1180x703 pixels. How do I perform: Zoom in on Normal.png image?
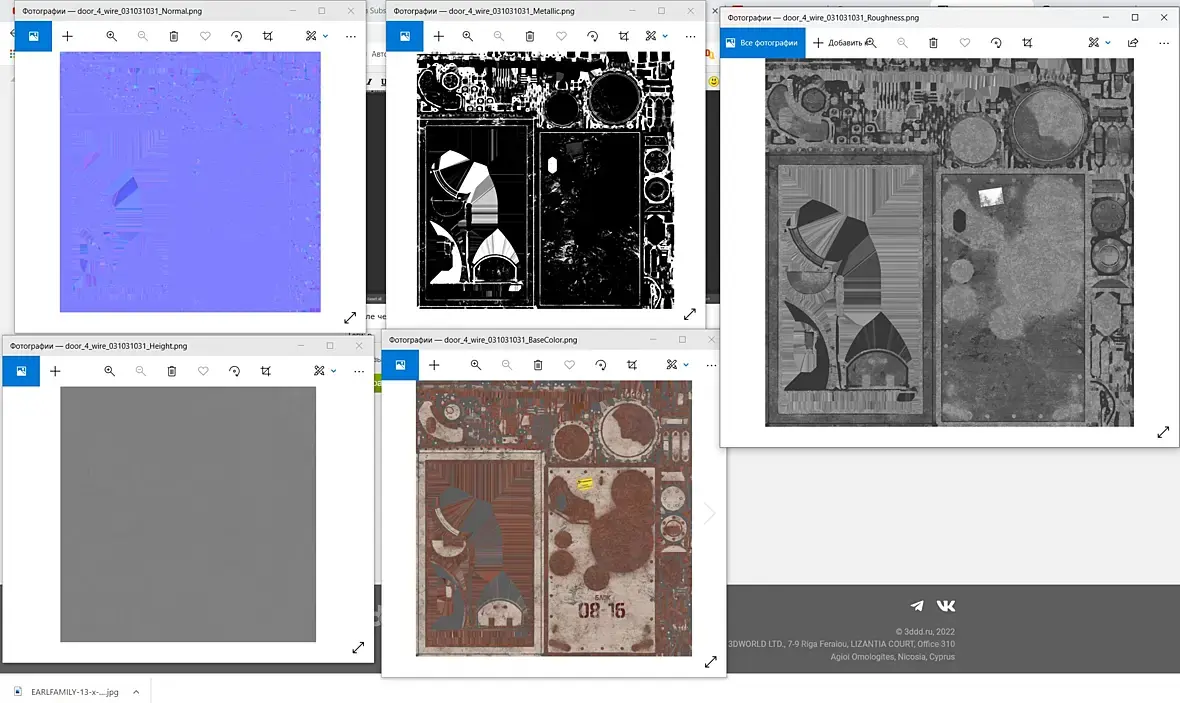[x=111, y=36]
